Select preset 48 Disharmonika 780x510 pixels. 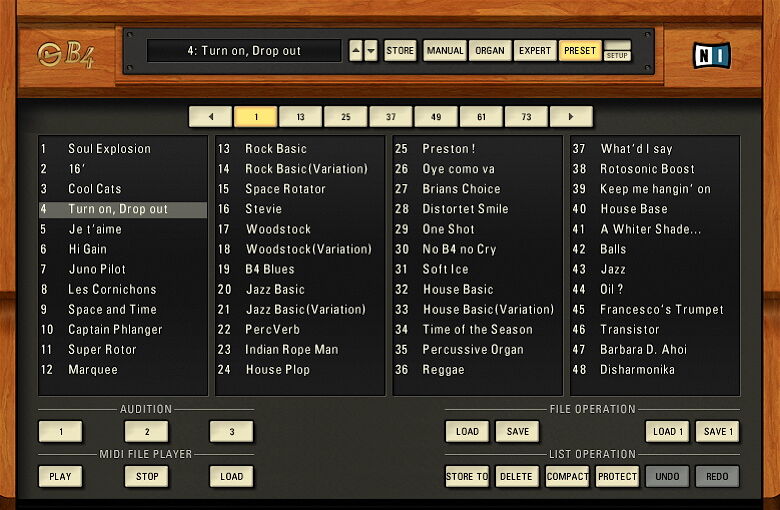(x=655, y=370)
